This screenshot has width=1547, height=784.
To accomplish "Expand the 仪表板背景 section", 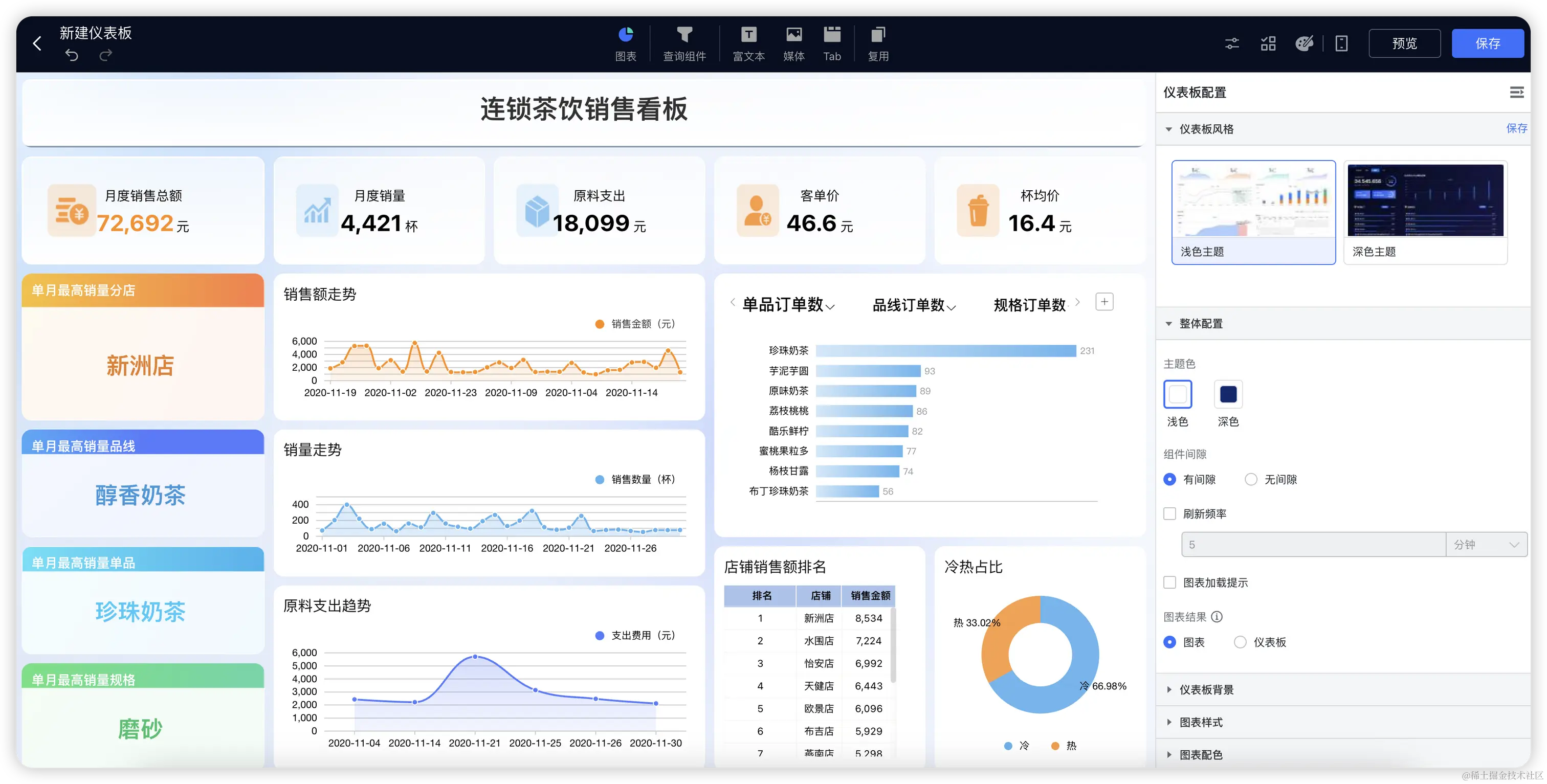I will pyautogui.click(x=1206, y=690).
